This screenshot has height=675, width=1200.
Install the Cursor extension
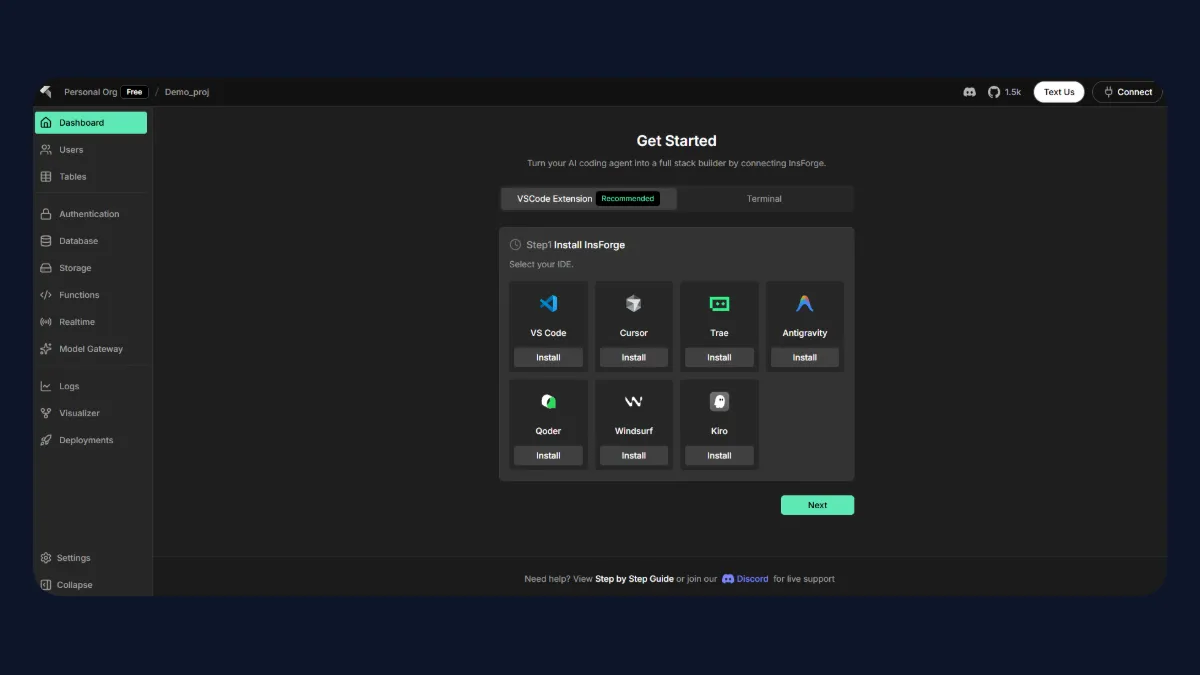[x=633, y=357]
